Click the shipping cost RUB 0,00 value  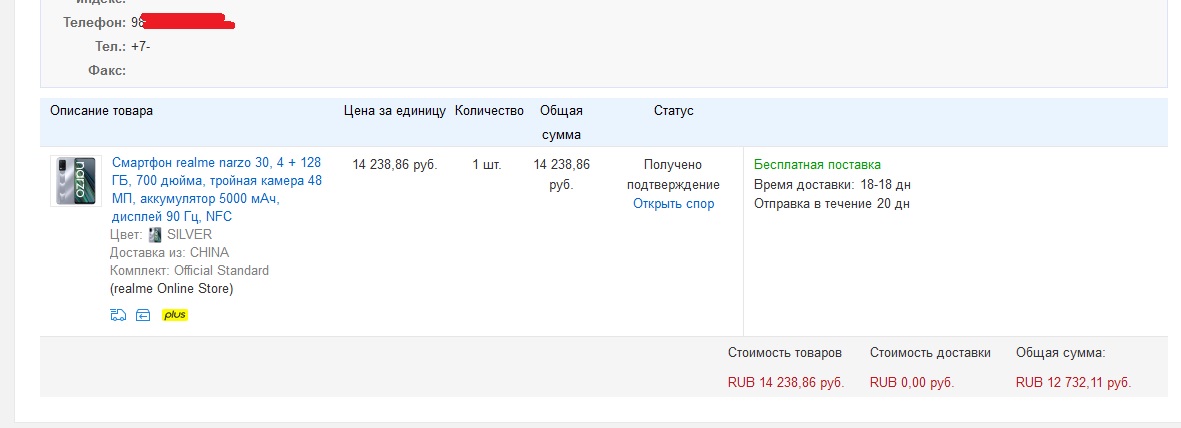point(912,382)
